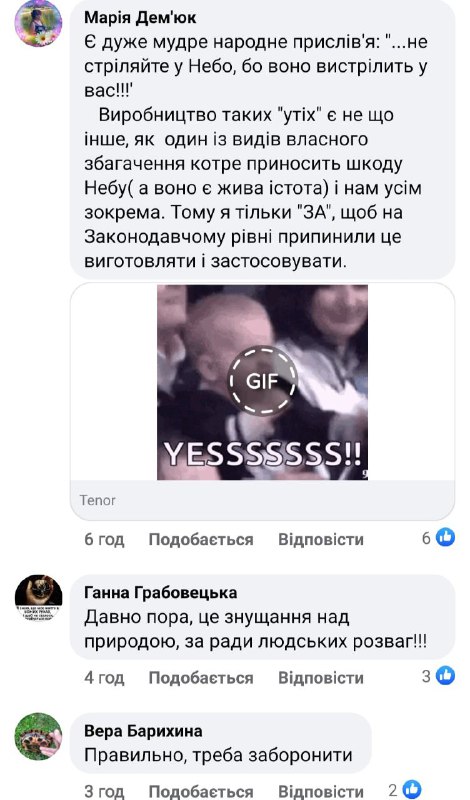470x800 pixels.
Task: Open the Ганна Грабовецька name link
Action: click(161, 592)
